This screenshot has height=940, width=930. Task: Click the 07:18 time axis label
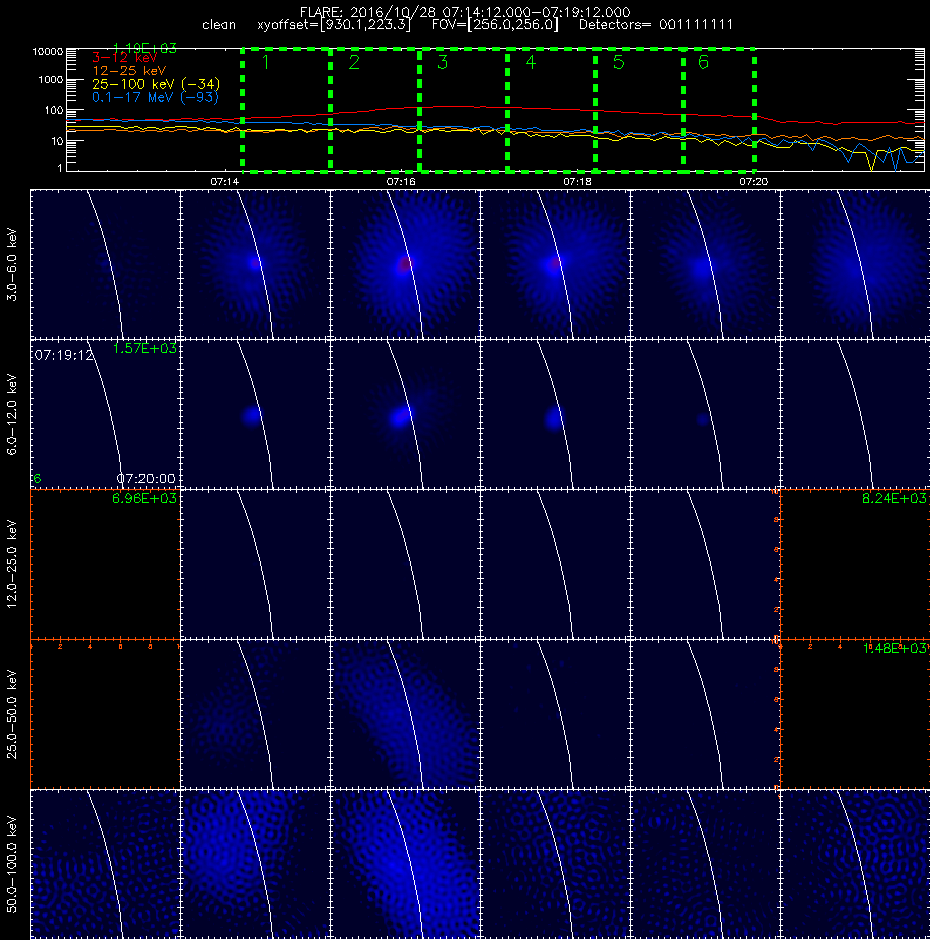[x=577, y=181]
